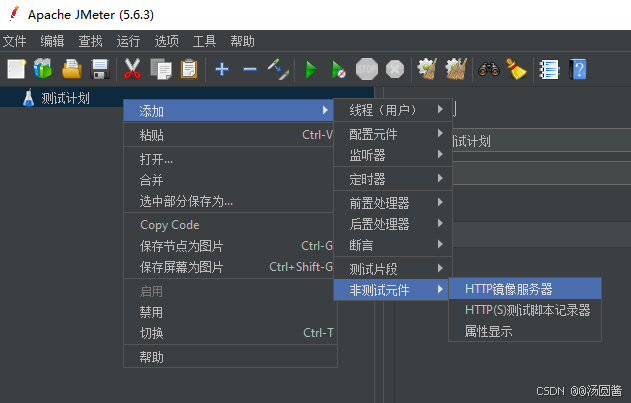Choose HTTP镜像服务器 from submenu
631x403 pixels.
[x=525, y=289]
